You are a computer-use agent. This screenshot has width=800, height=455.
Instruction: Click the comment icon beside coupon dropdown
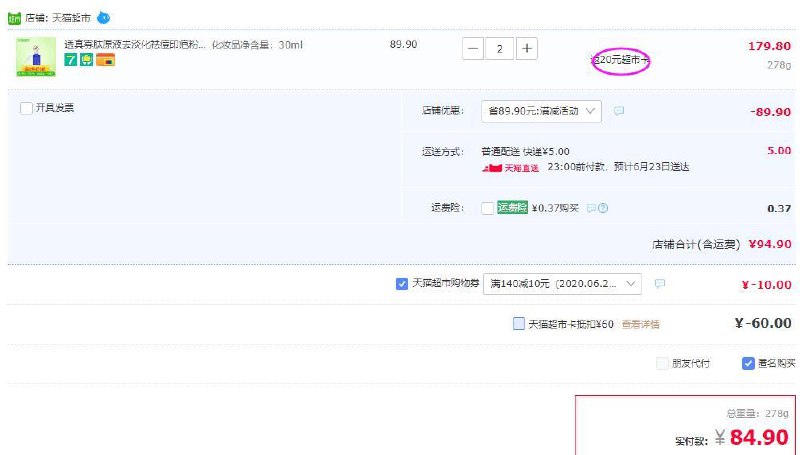pyautogui.click(x=660, y=284)
